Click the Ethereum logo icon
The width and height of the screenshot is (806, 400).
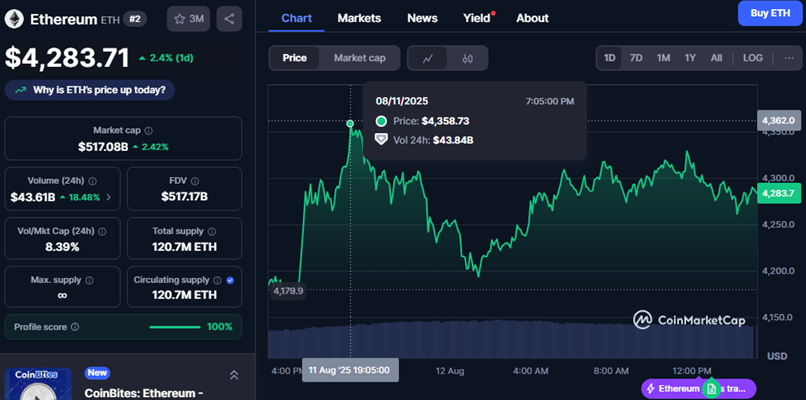[14, 19]
